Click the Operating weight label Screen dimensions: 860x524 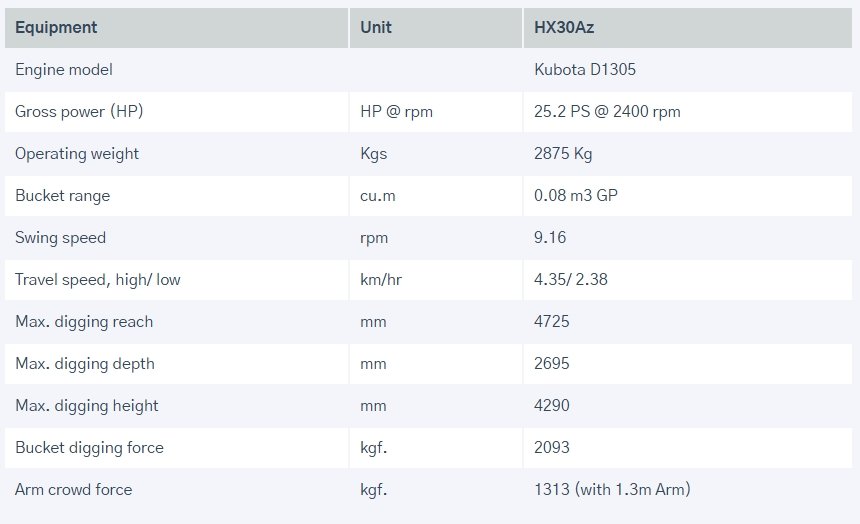point(77,154)
